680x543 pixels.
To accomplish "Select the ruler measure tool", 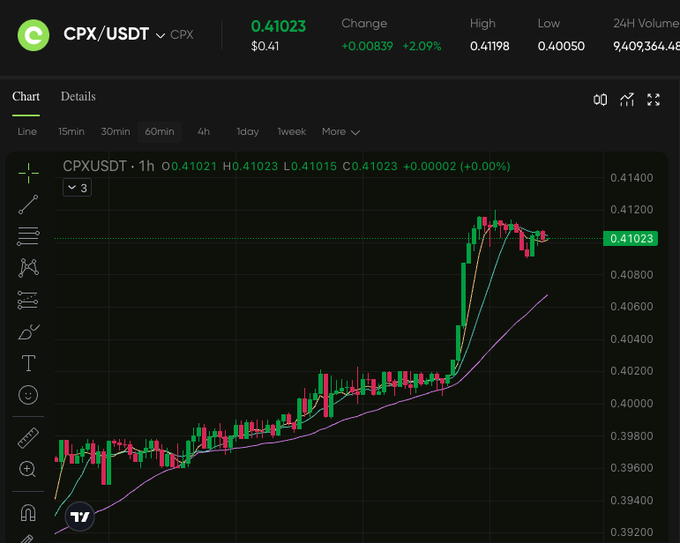I will coord(28,438).
